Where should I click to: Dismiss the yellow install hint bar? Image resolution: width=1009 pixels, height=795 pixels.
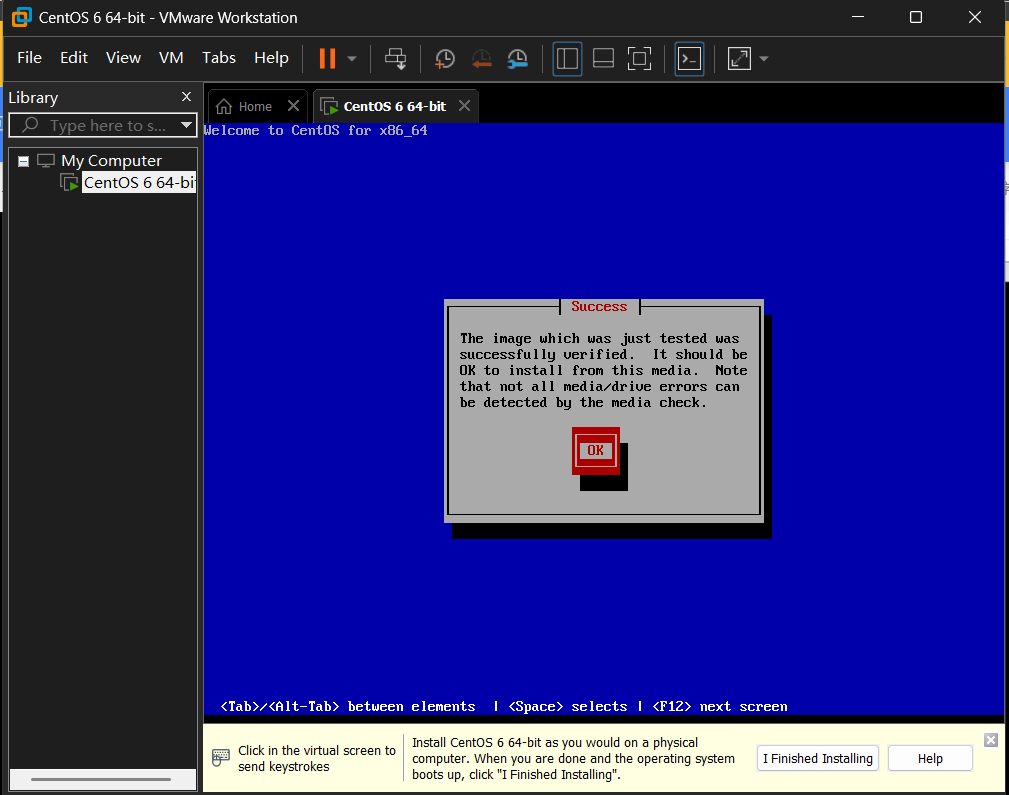pos(991,740)
